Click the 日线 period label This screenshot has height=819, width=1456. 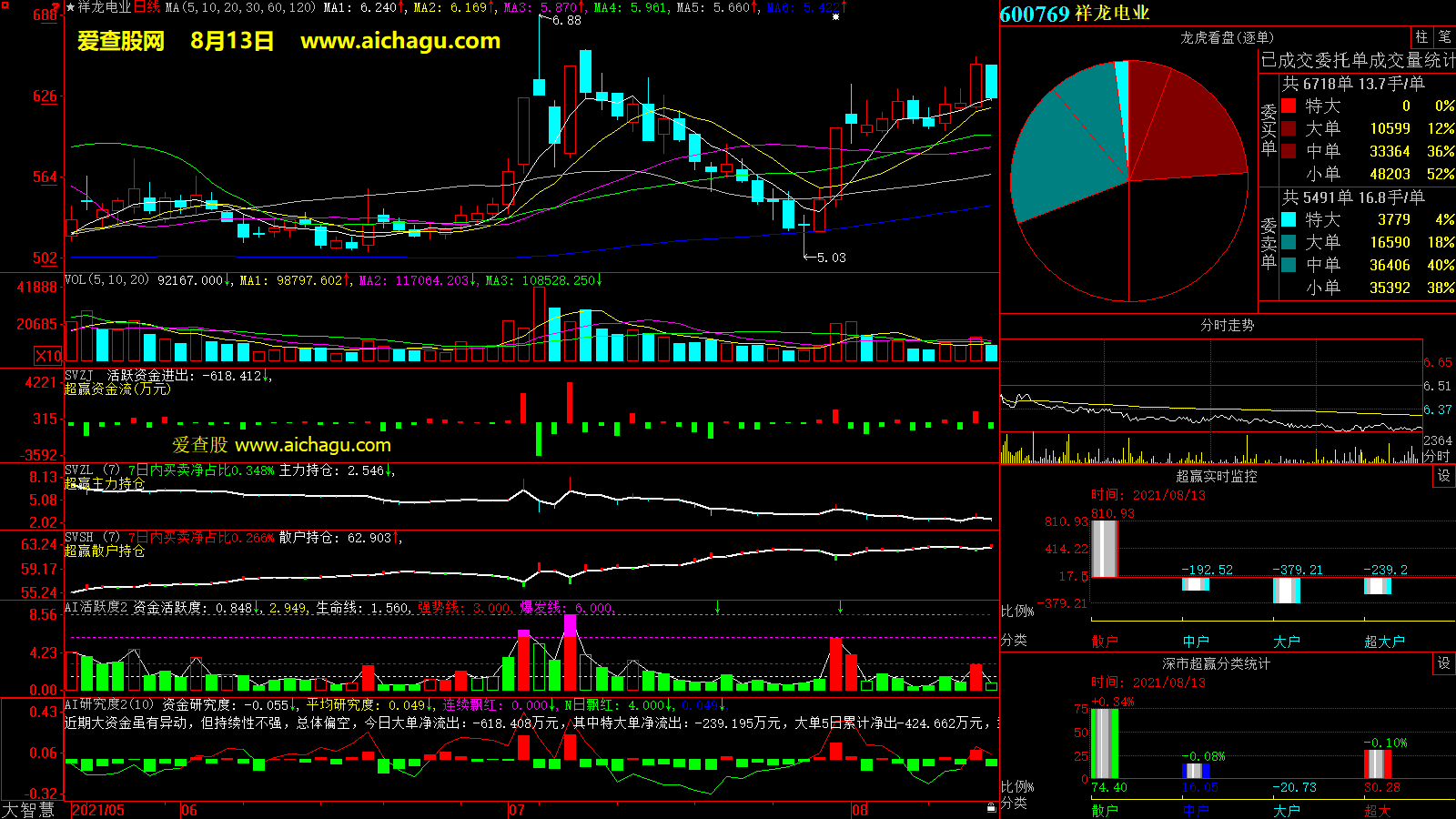pos(147,7)
